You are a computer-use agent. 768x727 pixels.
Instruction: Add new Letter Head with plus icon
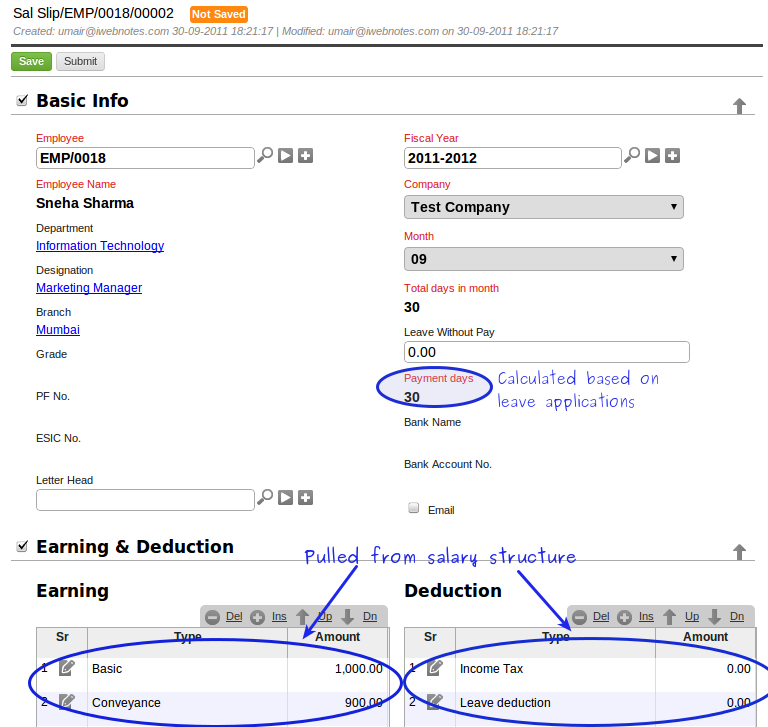coord(306,498)
